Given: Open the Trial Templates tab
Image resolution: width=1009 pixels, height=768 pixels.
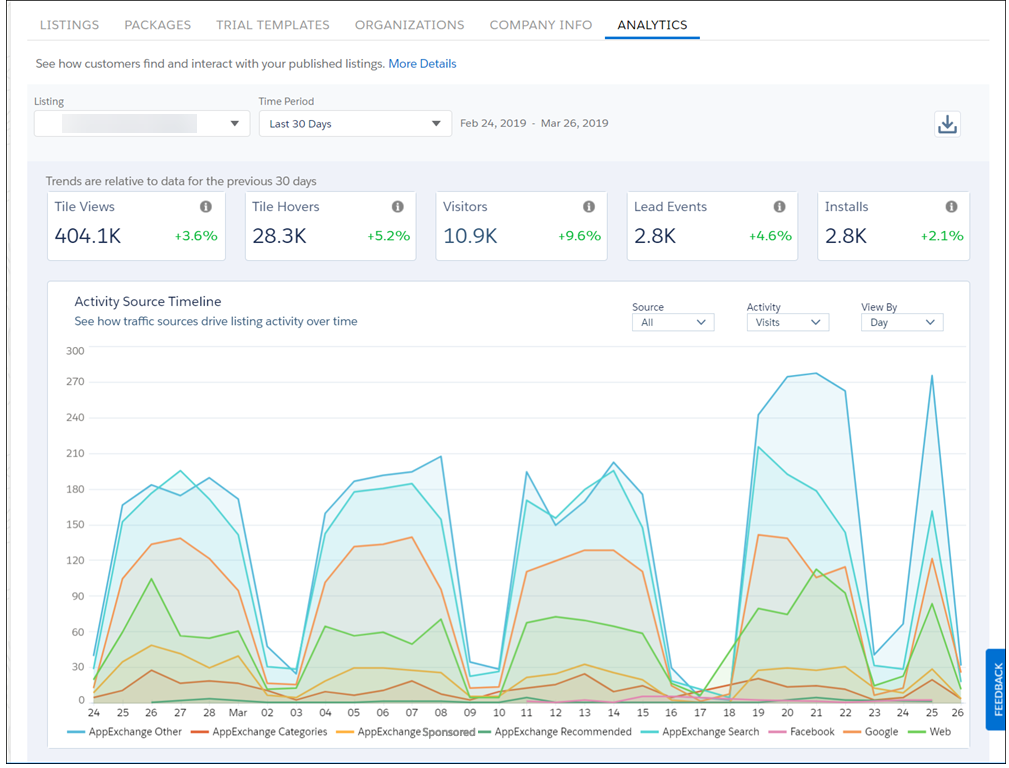Looking at the screenshot, I should coord(273,25).
